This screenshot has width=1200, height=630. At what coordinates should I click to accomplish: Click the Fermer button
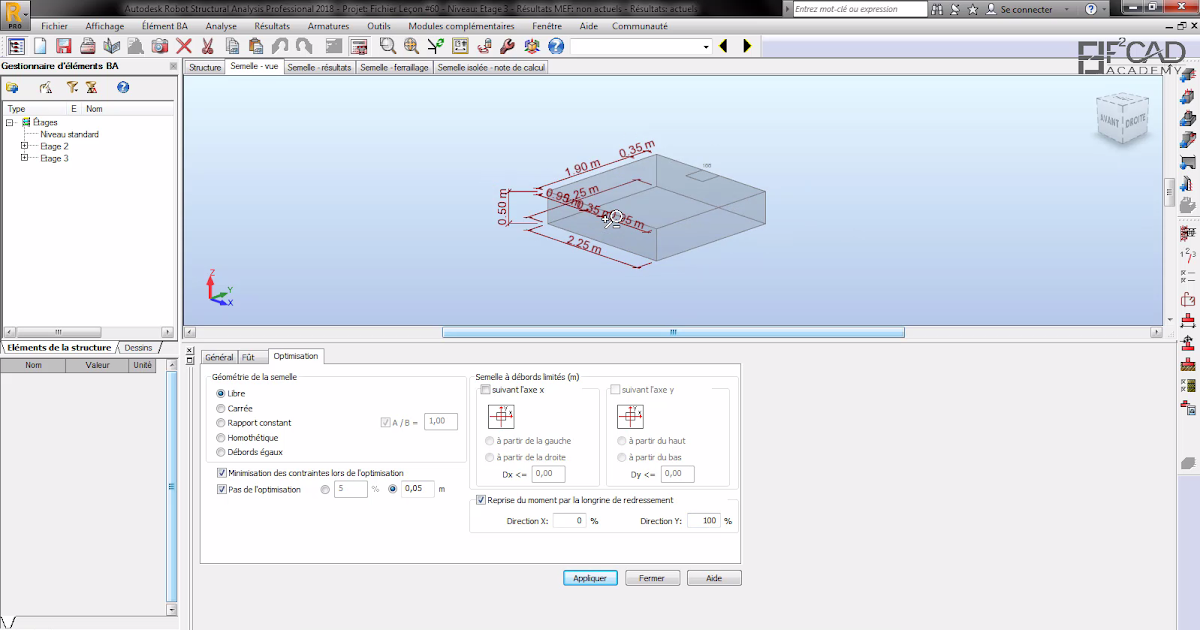[652, 577]
